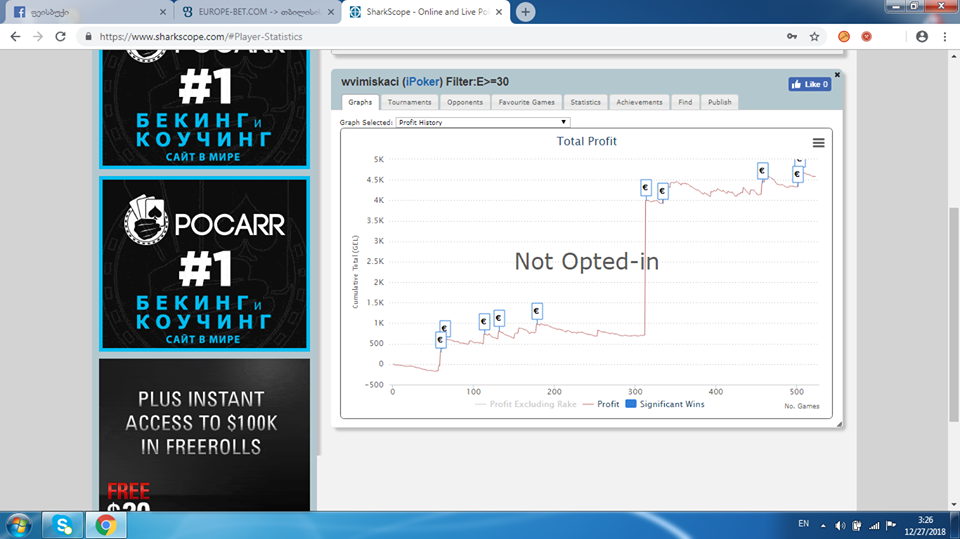Image resolution: width=960 pixels, height=539 pixels.
Task: Open the Opponents tab
Action: click(x=465, y=102)
